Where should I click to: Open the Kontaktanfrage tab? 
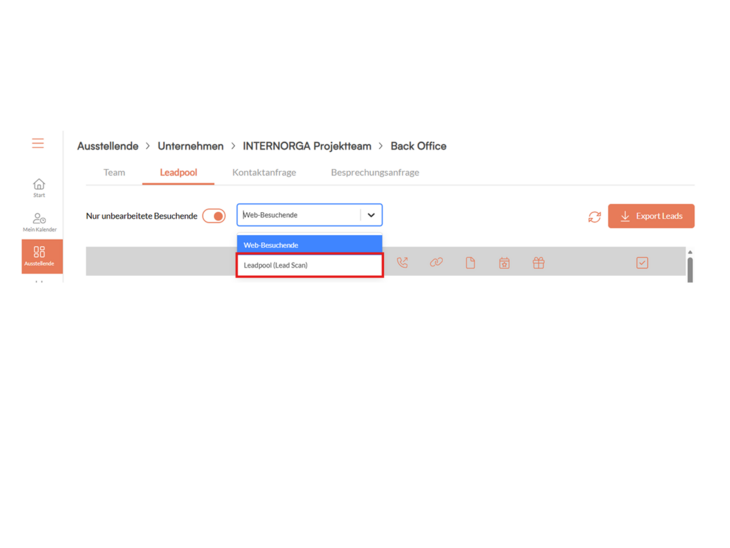point(264,173)
